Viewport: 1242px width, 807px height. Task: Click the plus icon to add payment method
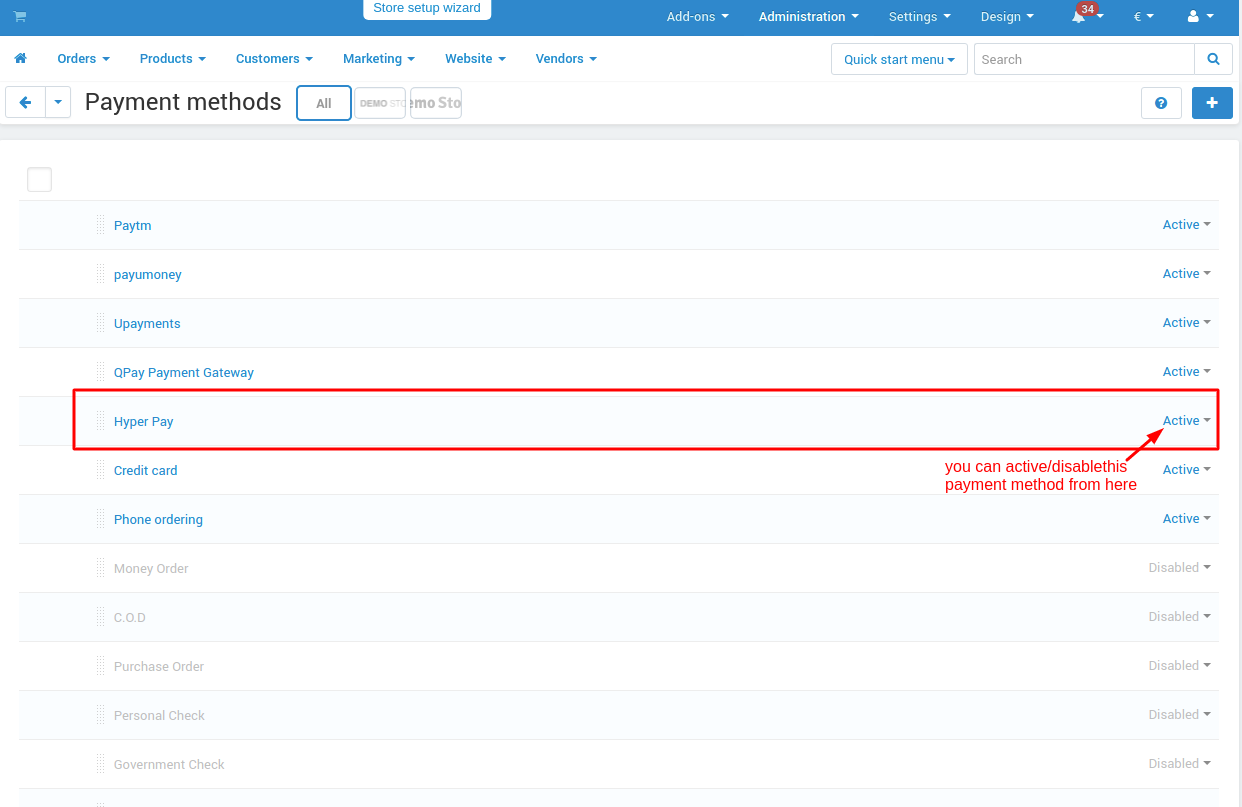point(1212,103)
